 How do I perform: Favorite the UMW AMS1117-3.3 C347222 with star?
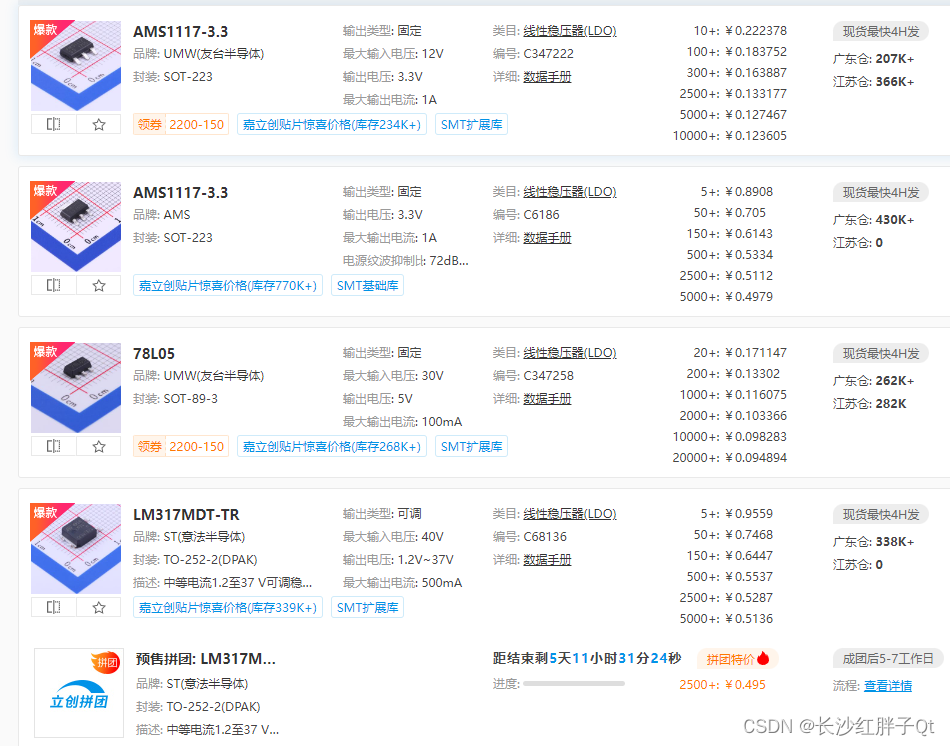[99, 124]
